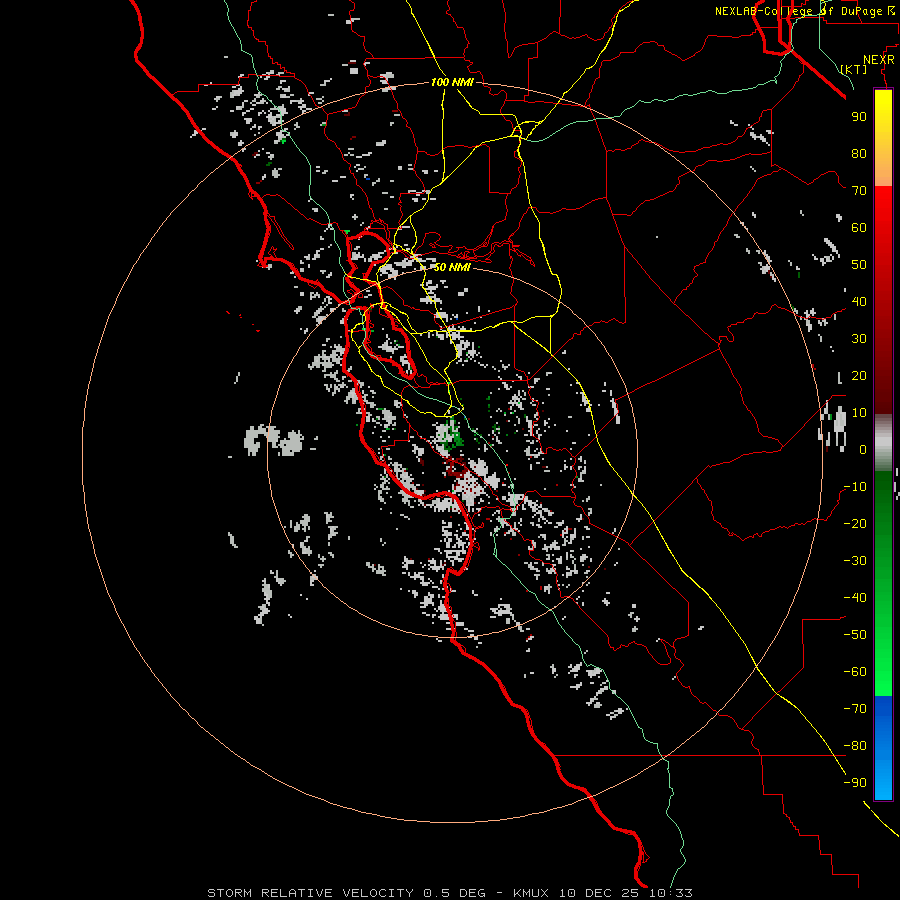Click the -80 value on the velocity scale
The width and height of the screenshot is (900, 900).
coord(855,746)
